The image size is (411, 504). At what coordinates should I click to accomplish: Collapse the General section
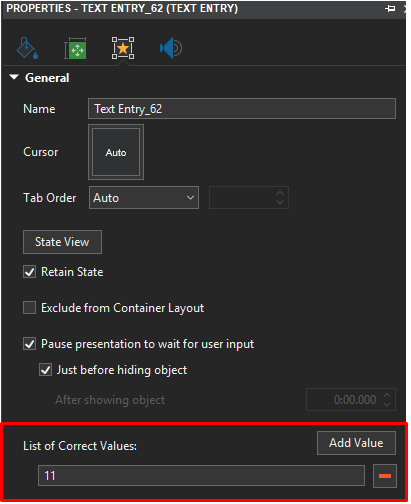(x=14, y=77)
